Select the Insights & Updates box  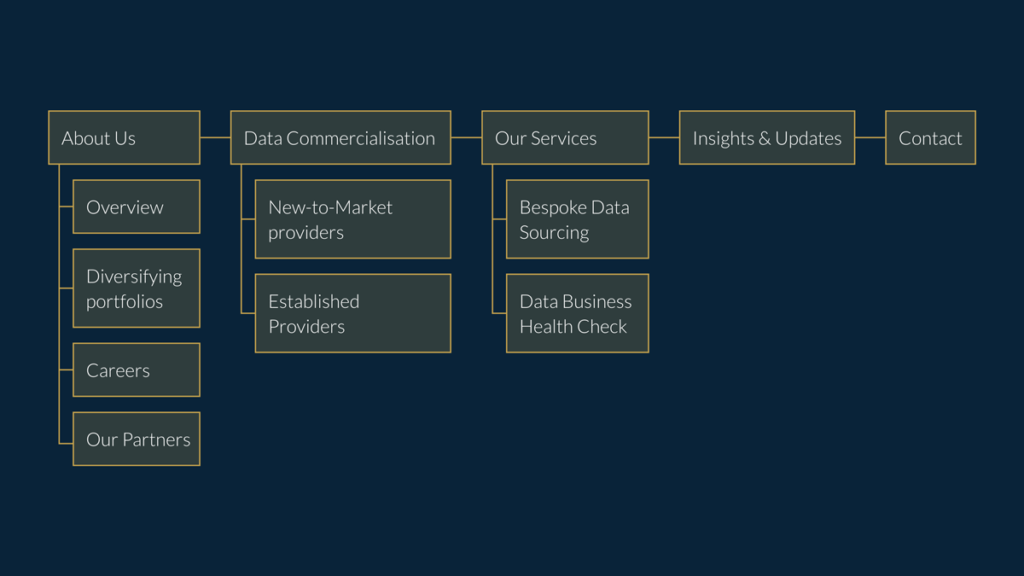coord(767,138)
